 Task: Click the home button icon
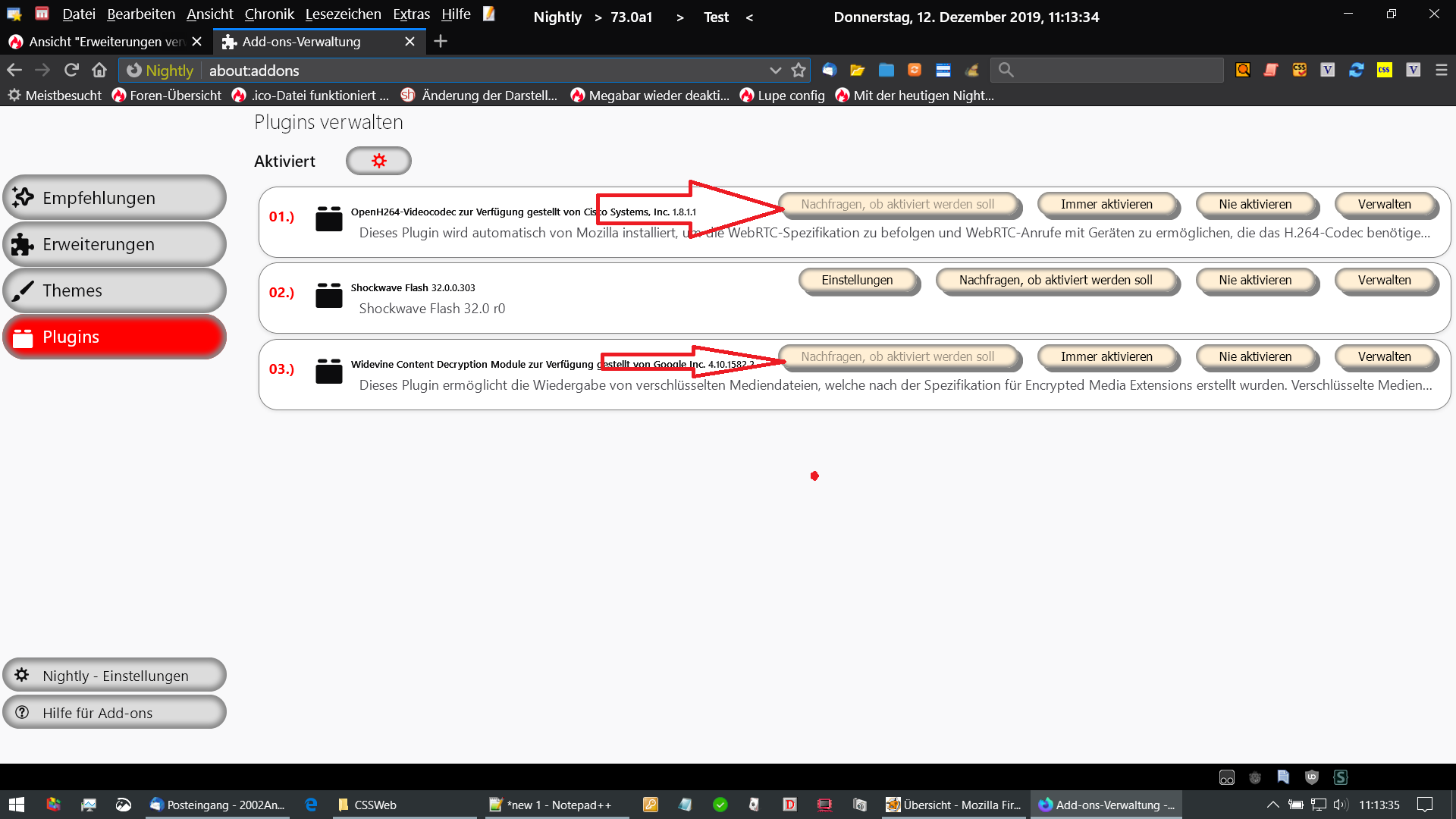tap(99, 70)
